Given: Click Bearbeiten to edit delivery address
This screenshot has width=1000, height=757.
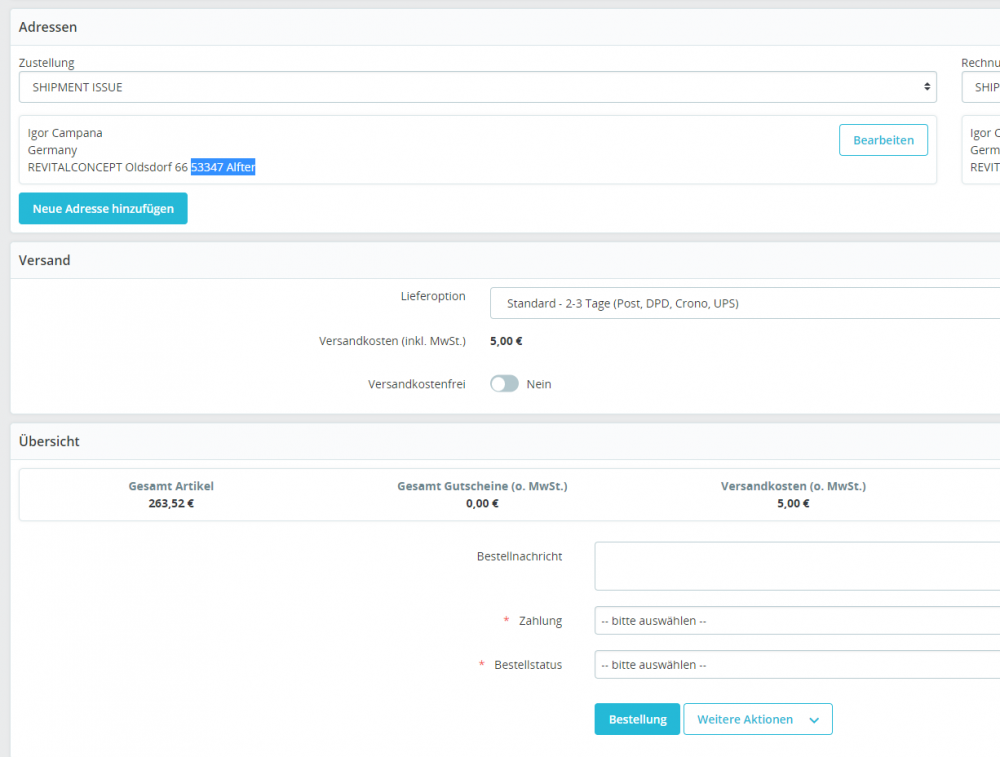Looking at the screenshot, I should [x=883, y=140].
